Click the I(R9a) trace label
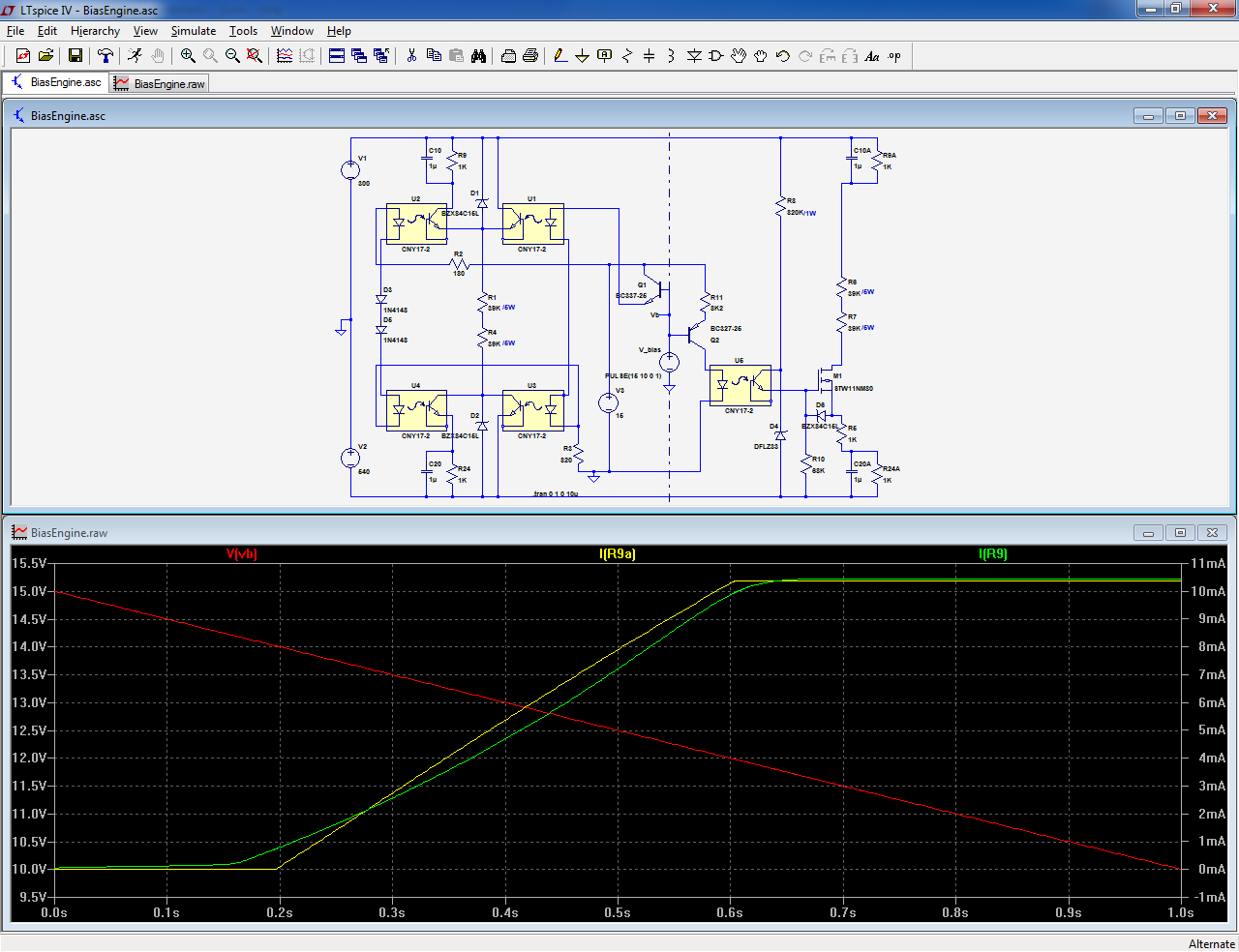This screenshot has height=952, width=1239. 618,554
